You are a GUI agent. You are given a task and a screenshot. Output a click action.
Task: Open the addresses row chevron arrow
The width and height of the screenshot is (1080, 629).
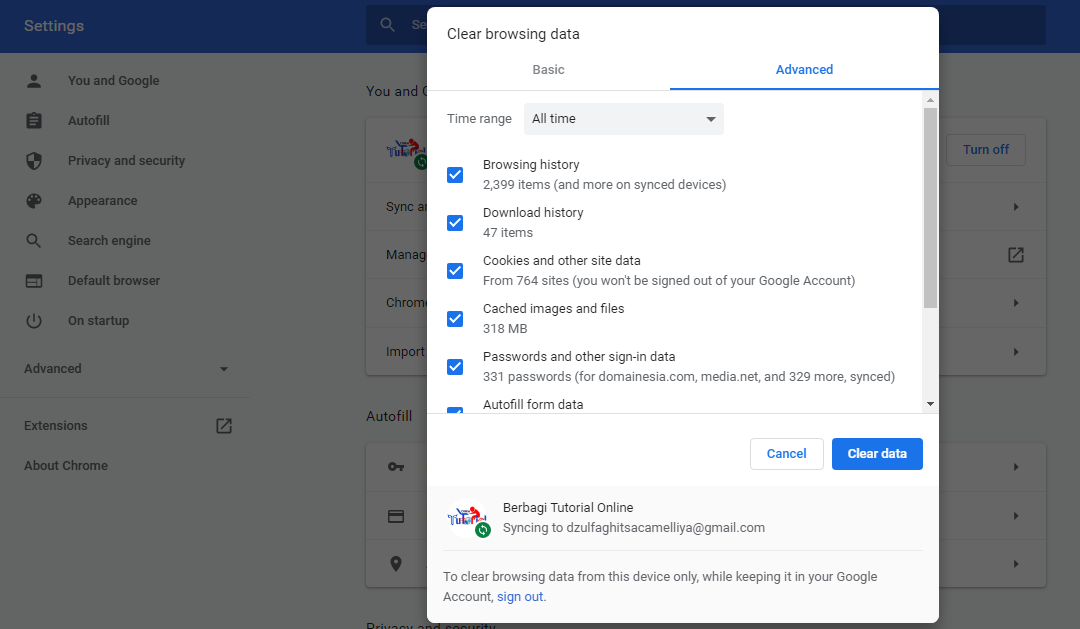click(1016, 564)
